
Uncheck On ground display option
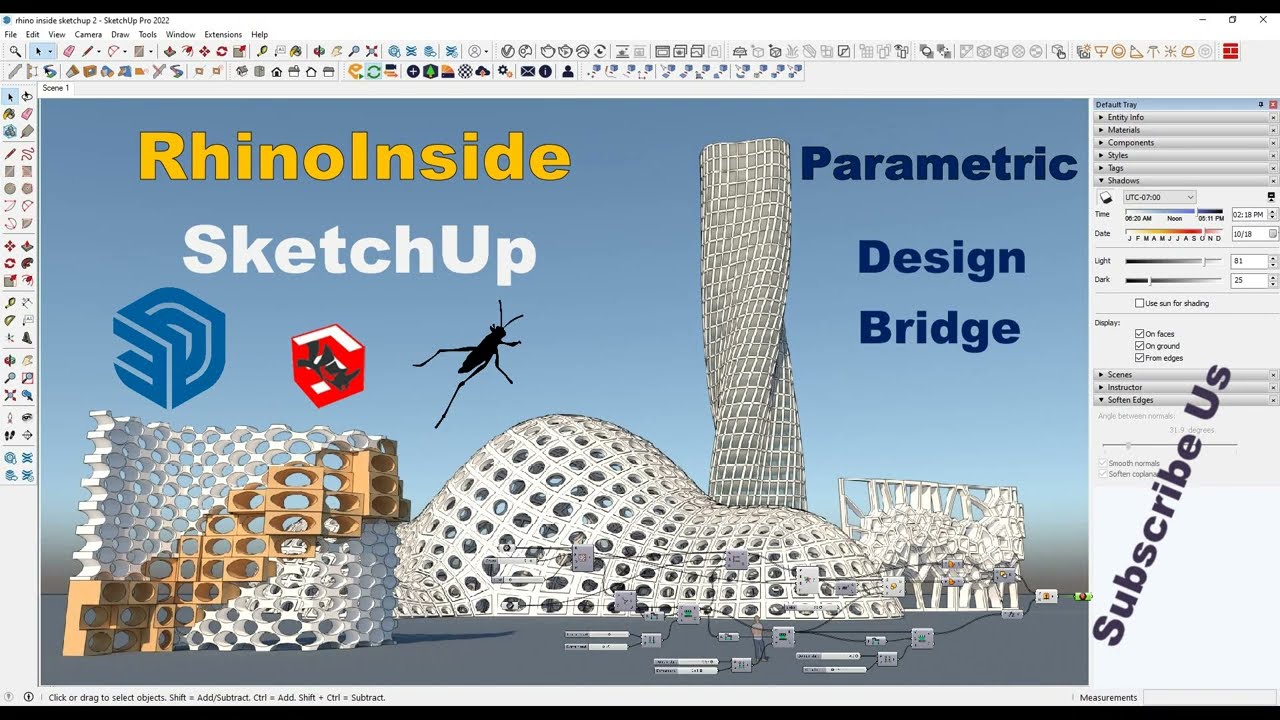pyautogui.click(x=1140, y=346)
